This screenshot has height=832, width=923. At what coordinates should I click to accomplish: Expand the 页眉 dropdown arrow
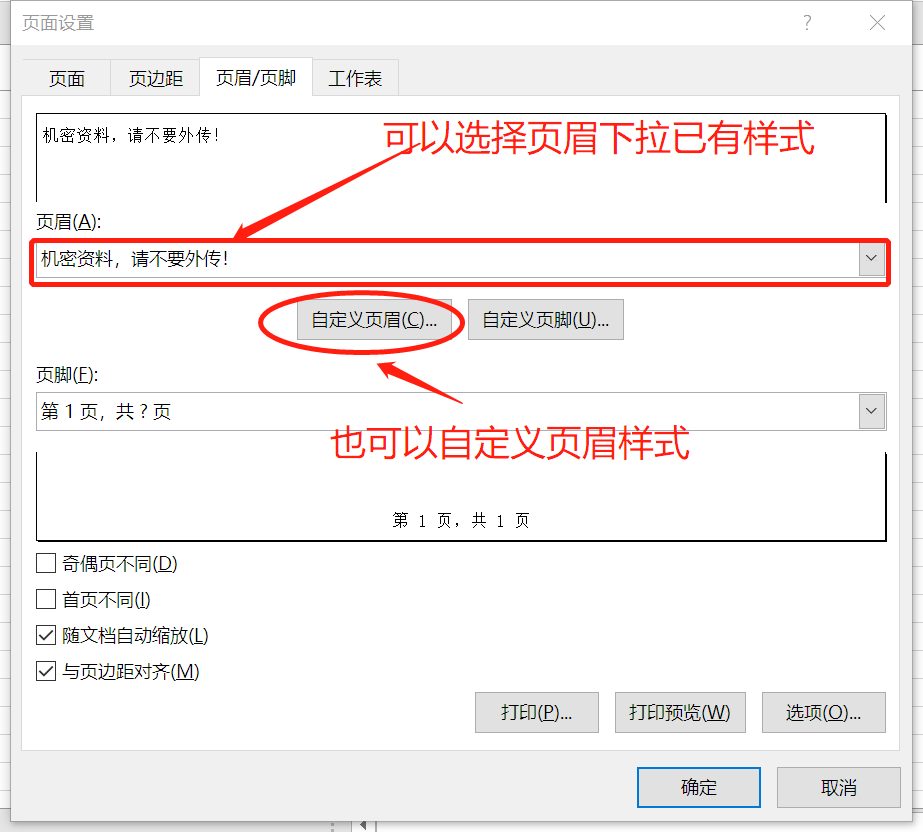(872, 258)
